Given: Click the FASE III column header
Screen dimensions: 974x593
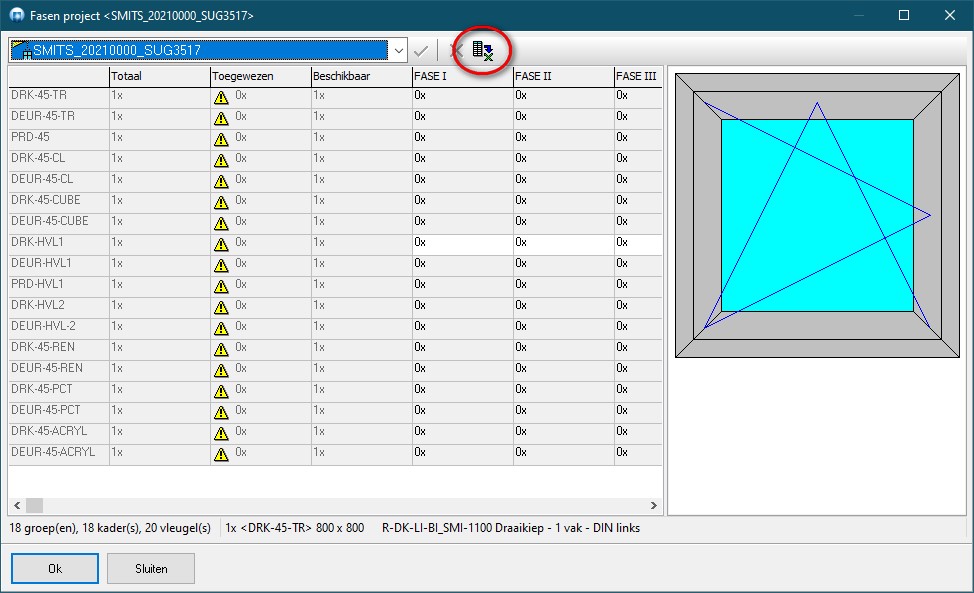Looking at the screenshot, I should click(639, 76).
